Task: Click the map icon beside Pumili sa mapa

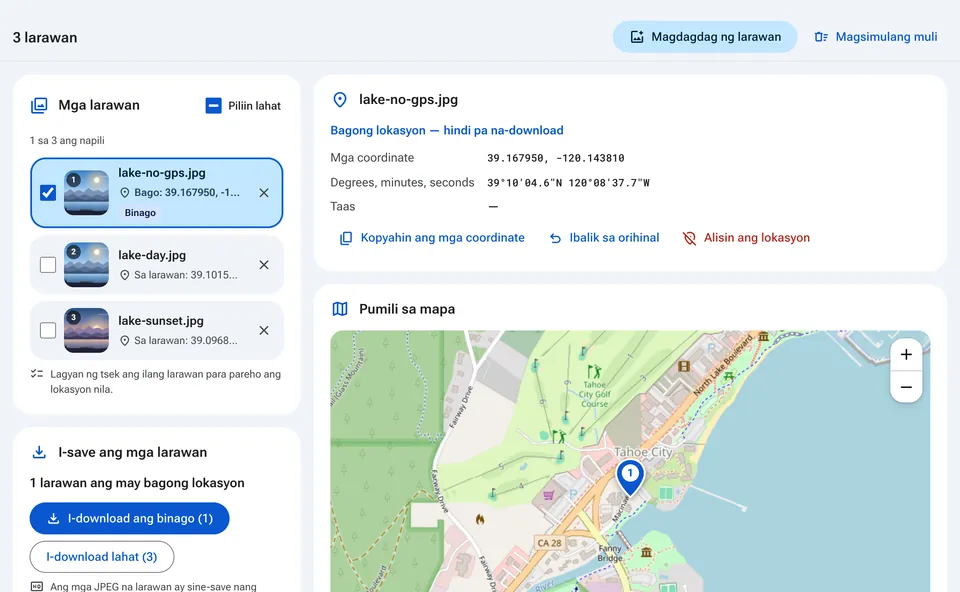Action: [340, 309]
